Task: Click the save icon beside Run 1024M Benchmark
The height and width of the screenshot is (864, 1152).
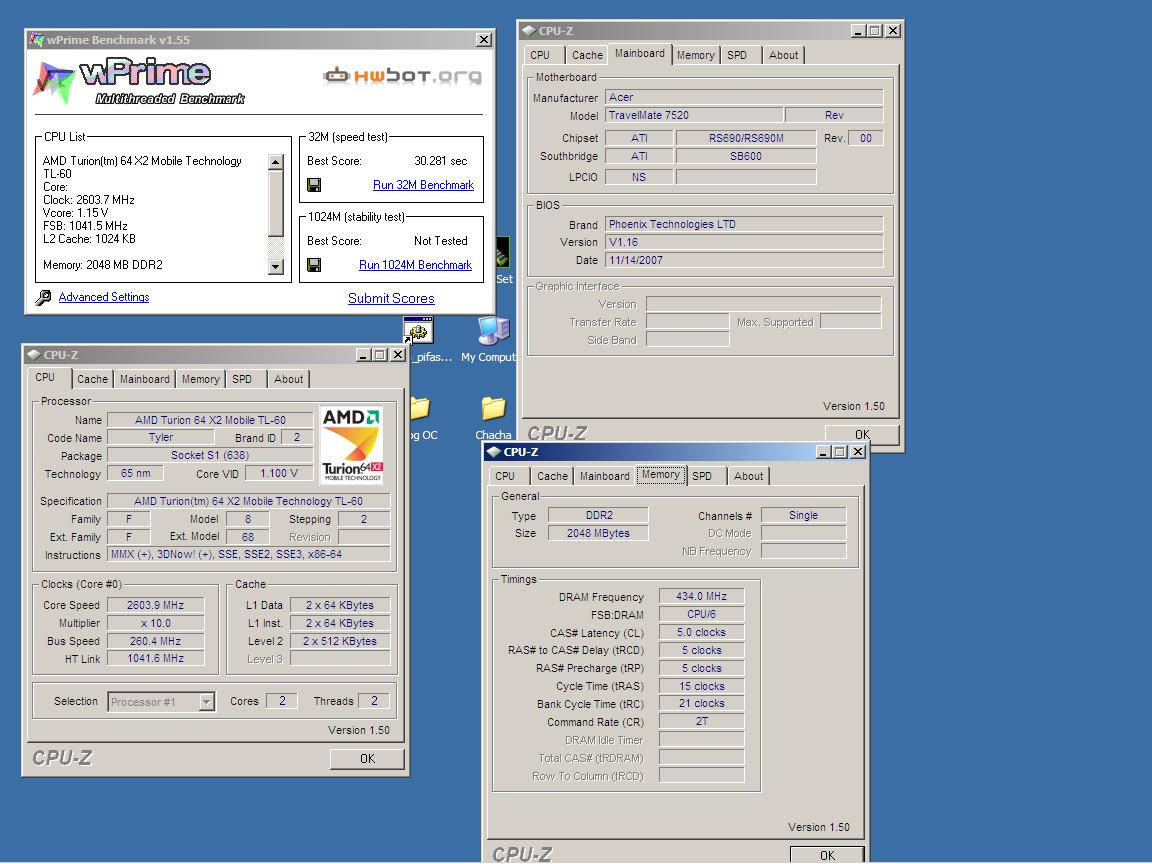Action: (314, 265)
